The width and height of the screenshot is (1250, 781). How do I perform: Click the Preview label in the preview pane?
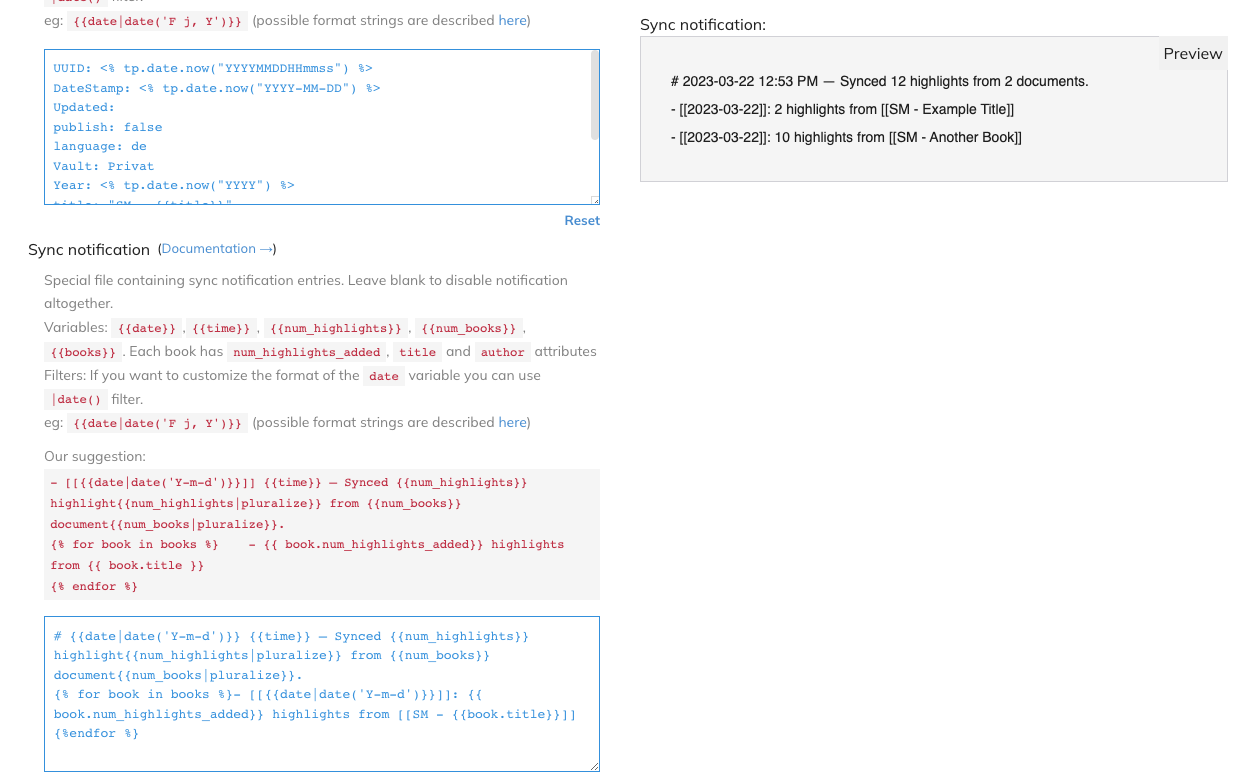(1192, 54)
